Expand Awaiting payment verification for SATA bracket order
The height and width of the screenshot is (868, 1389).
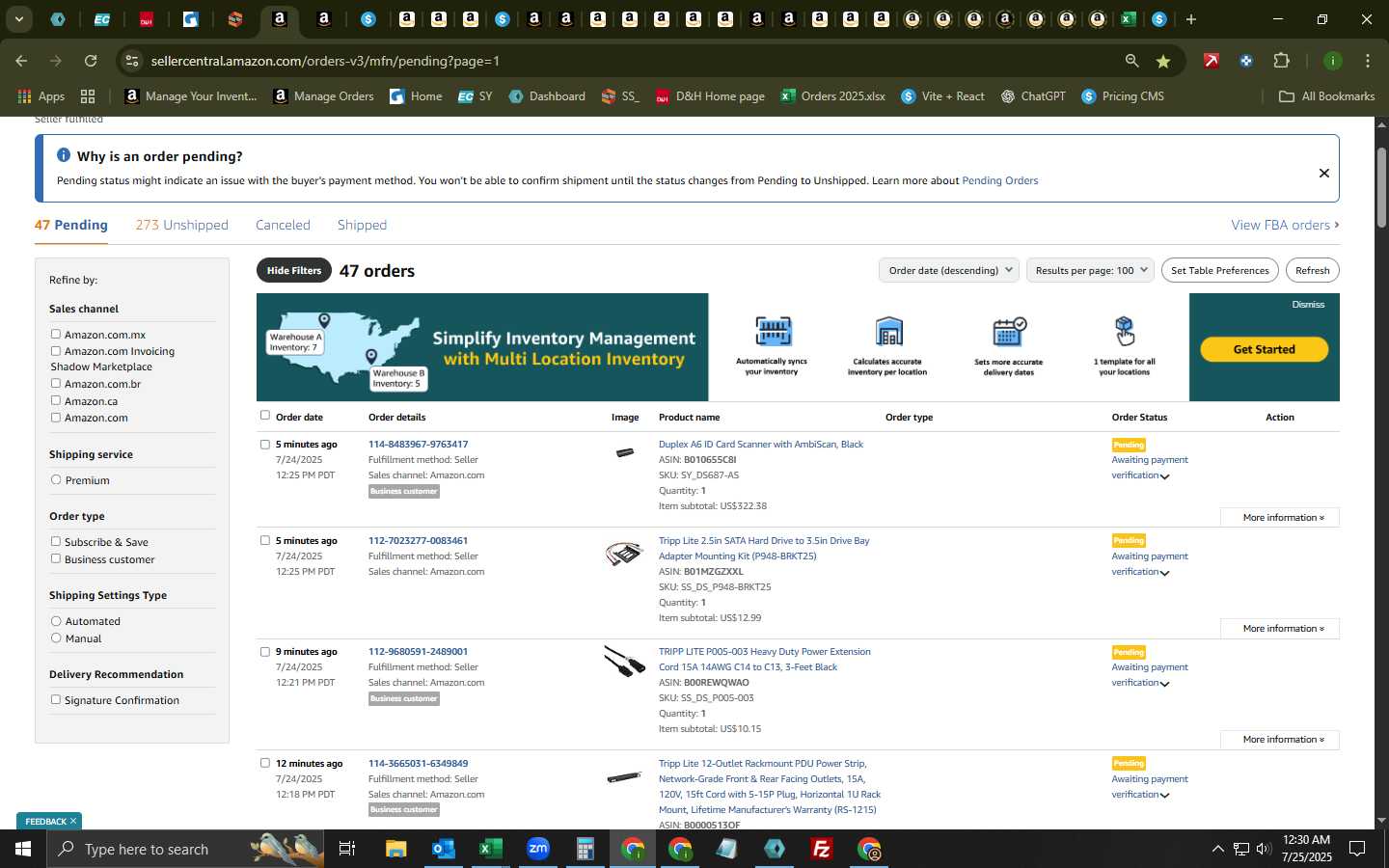click(1164, 573)
